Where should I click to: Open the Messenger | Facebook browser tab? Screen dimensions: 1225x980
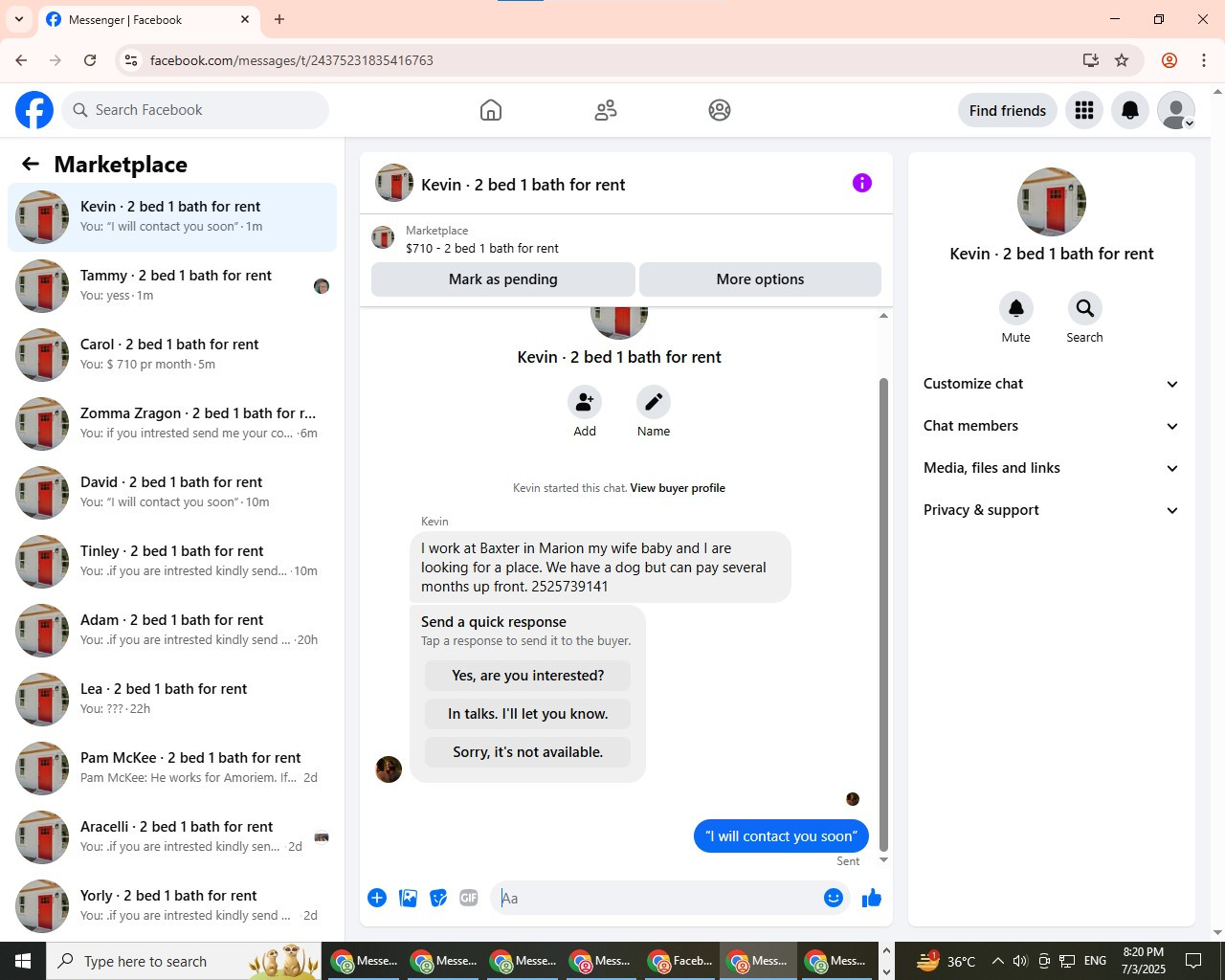click(x=148, y=19)
